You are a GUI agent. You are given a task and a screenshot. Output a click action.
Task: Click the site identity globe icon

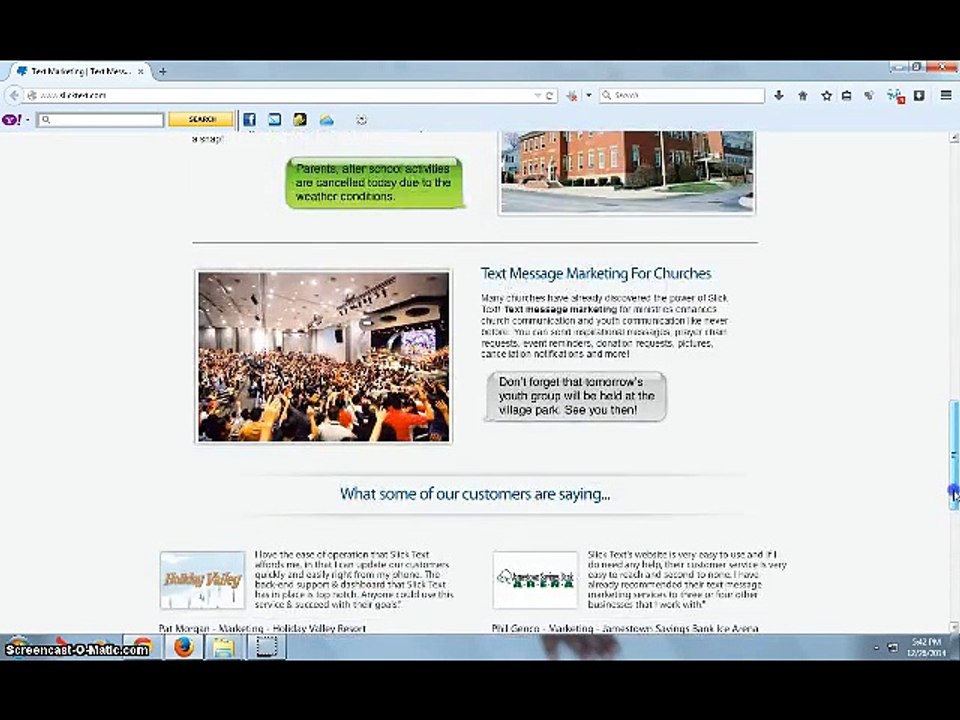[32, 96]
